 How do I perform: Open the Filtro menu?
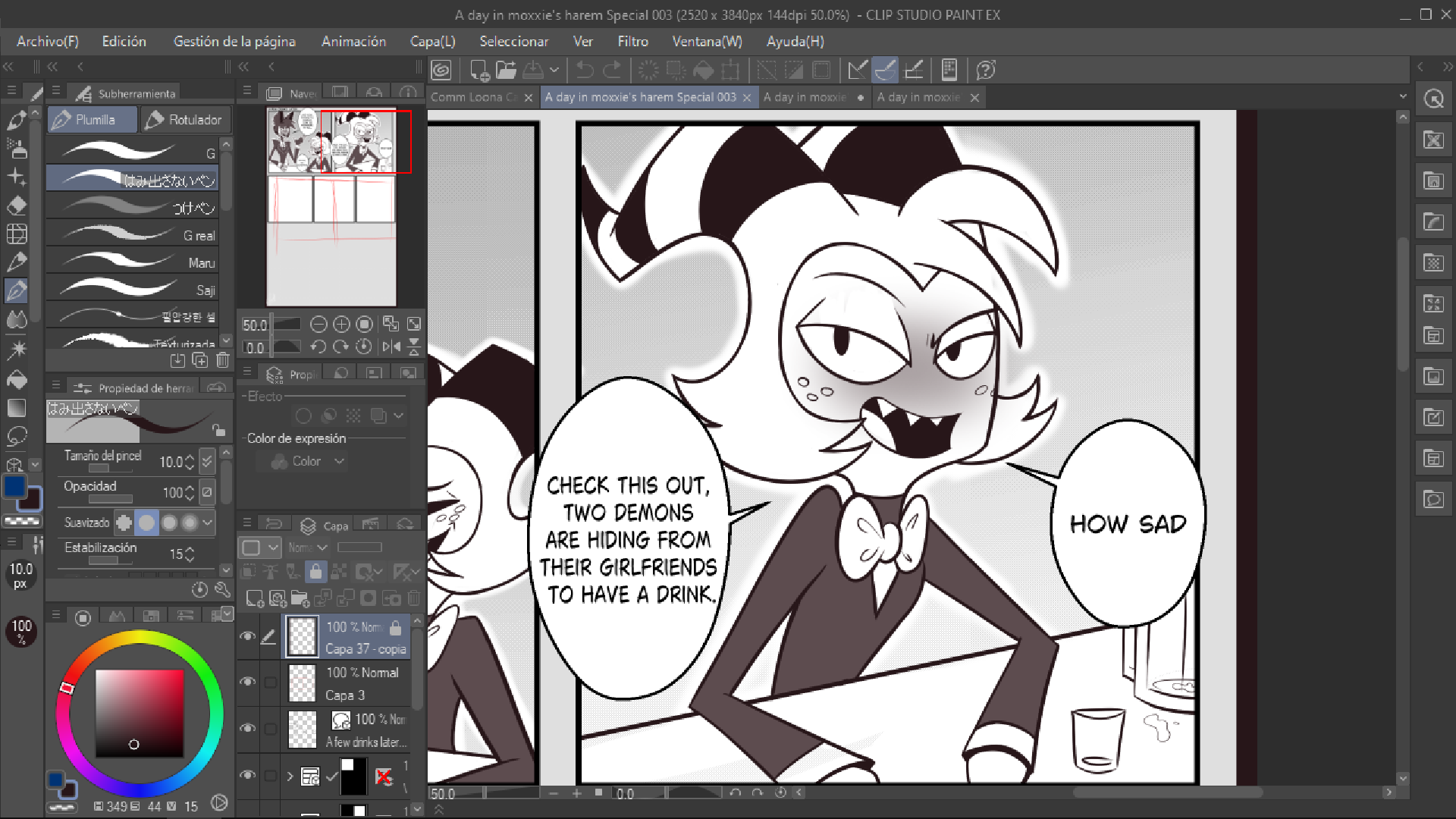[x=632, y=42]
